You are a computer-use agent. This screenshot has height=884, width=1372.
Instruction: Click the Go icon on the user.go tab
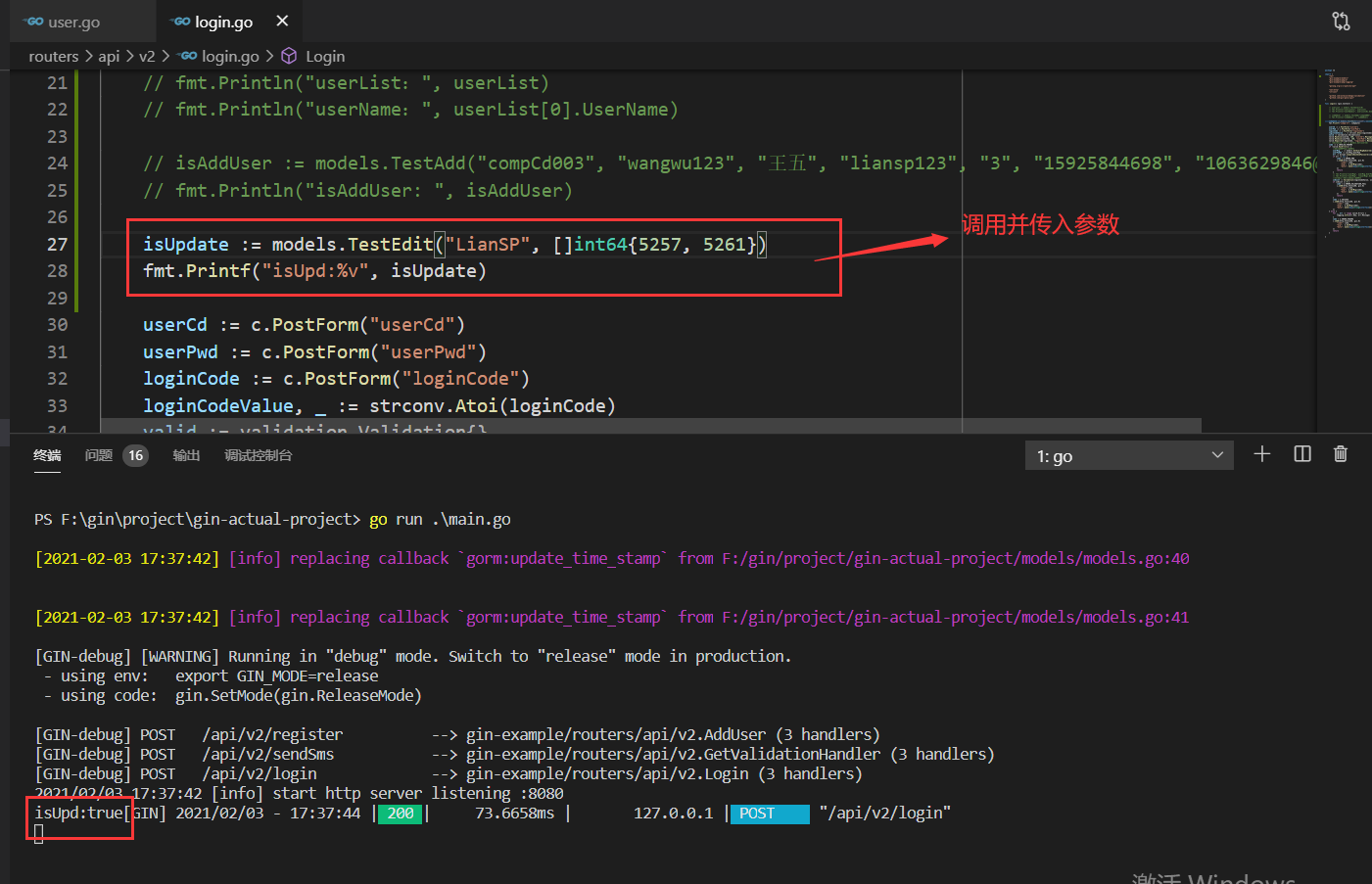click(x=30, y=21)
